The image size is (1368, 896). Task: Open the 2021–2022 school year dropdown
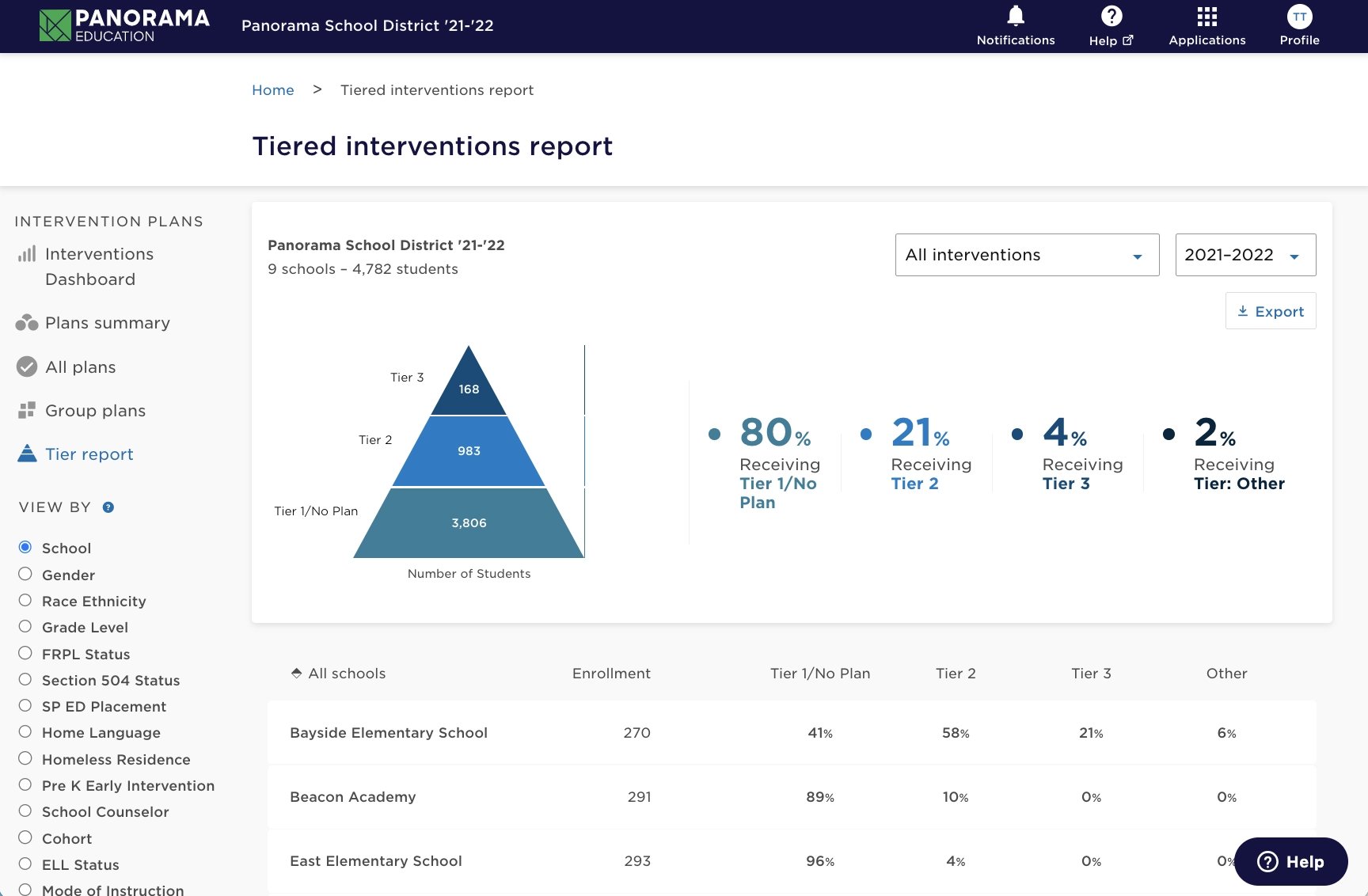point(1244,255)
